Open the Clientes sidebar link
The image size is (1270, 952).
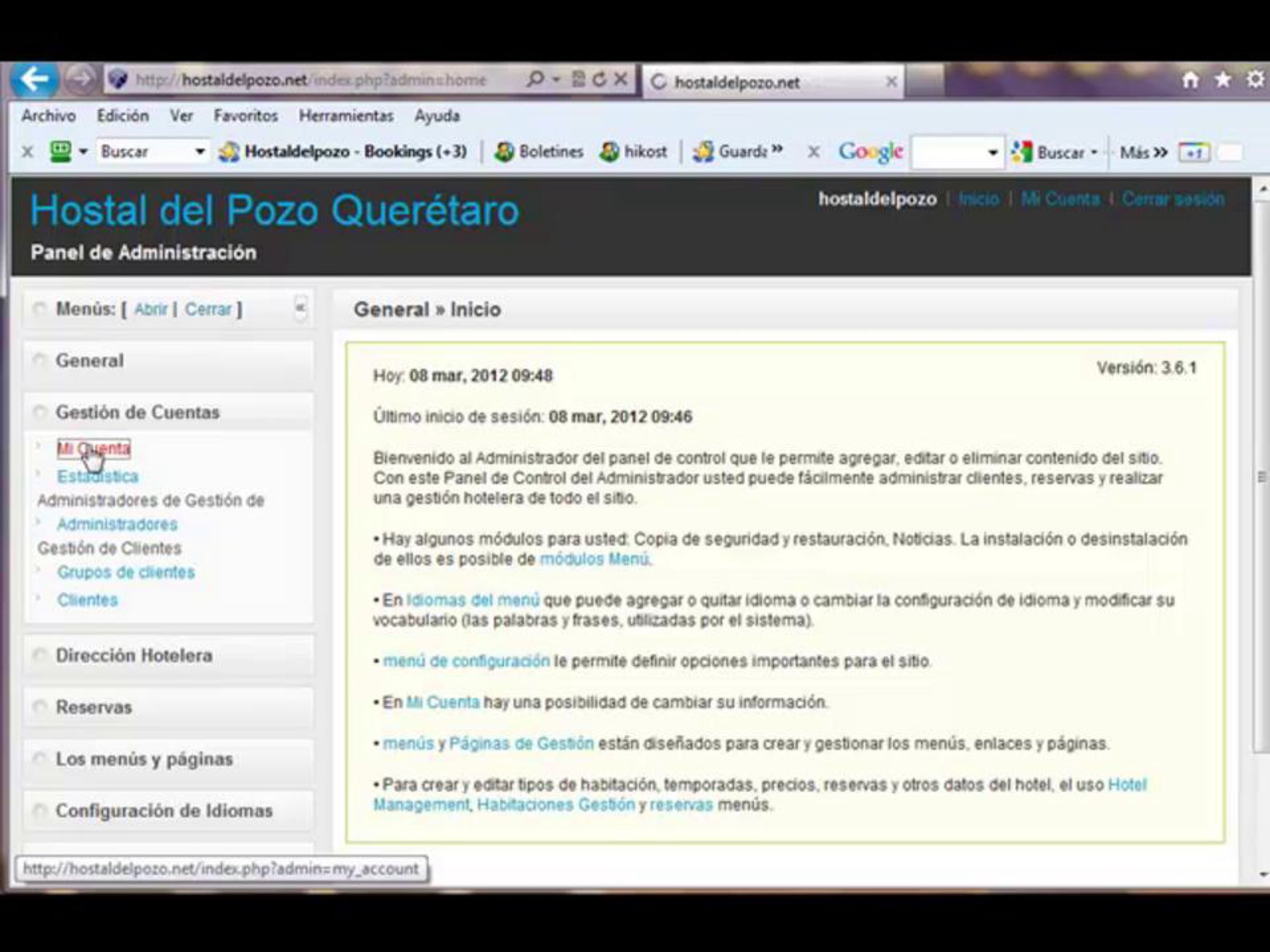pos(87,600)
